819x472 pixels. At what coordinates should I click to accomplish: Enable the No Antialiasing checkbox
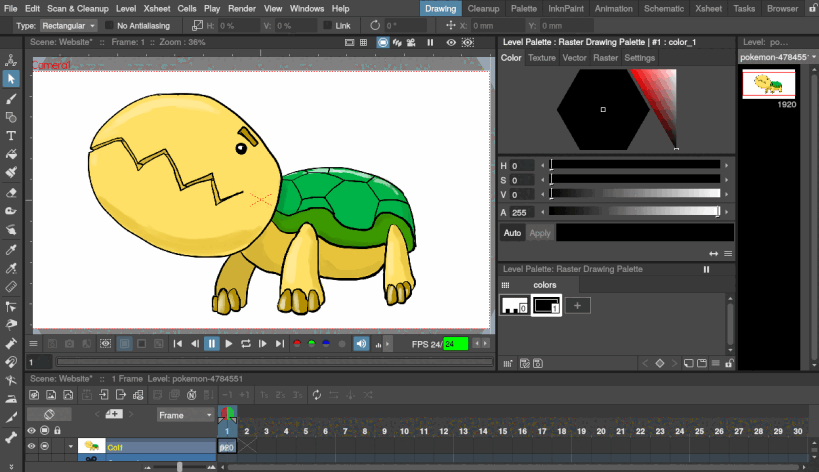[x=109, y=25]
